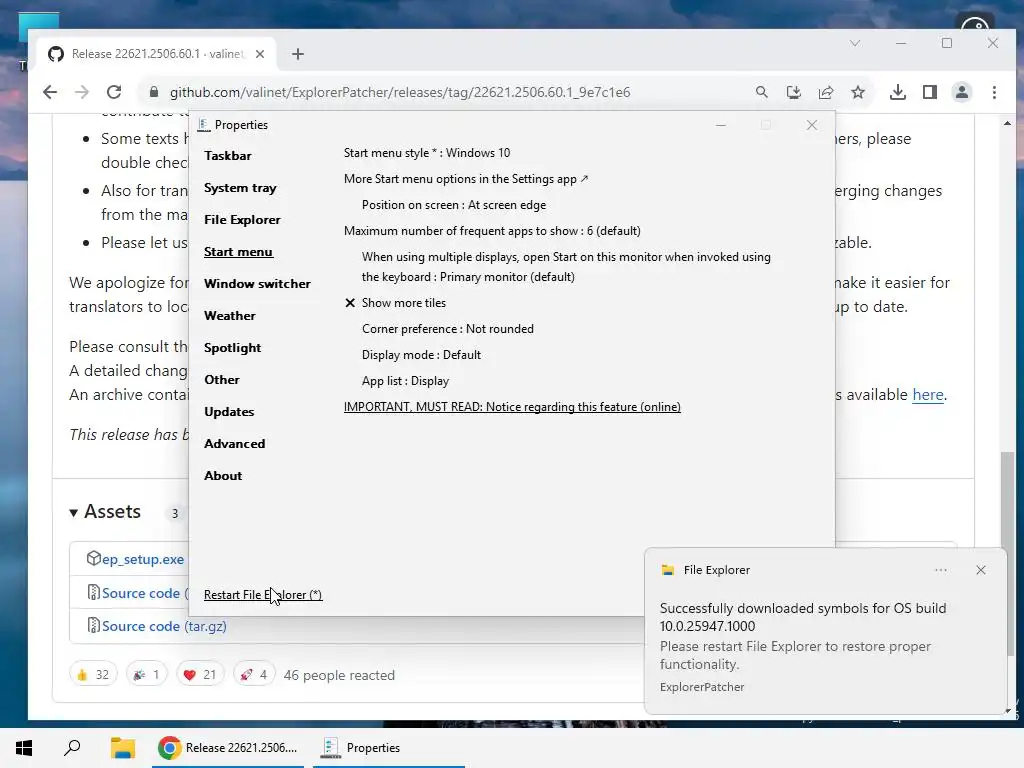1024x768 pixels.
Task: Open Chrome three-dot menu
Action: (x=994, y=92)
